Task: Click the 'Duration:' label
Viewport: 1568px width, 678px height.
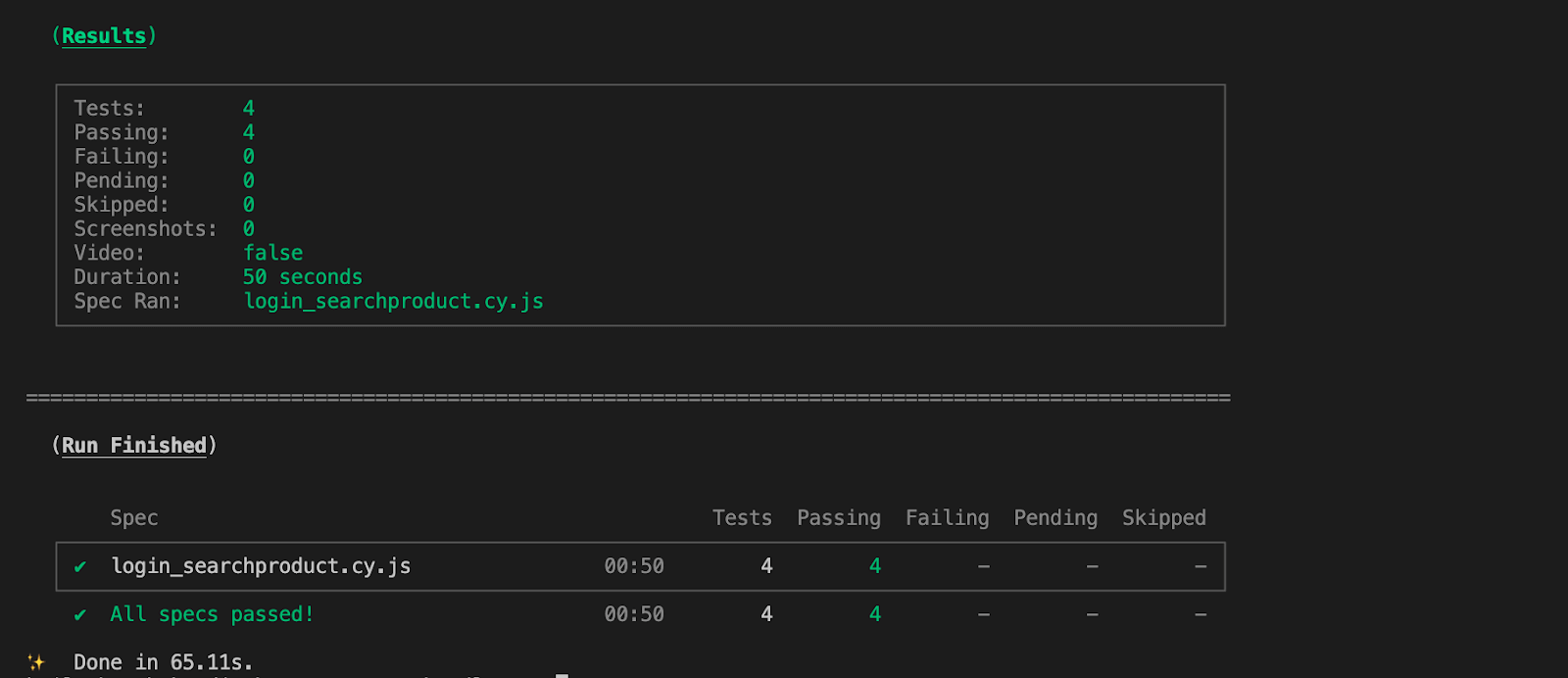Action: [127, 277]
